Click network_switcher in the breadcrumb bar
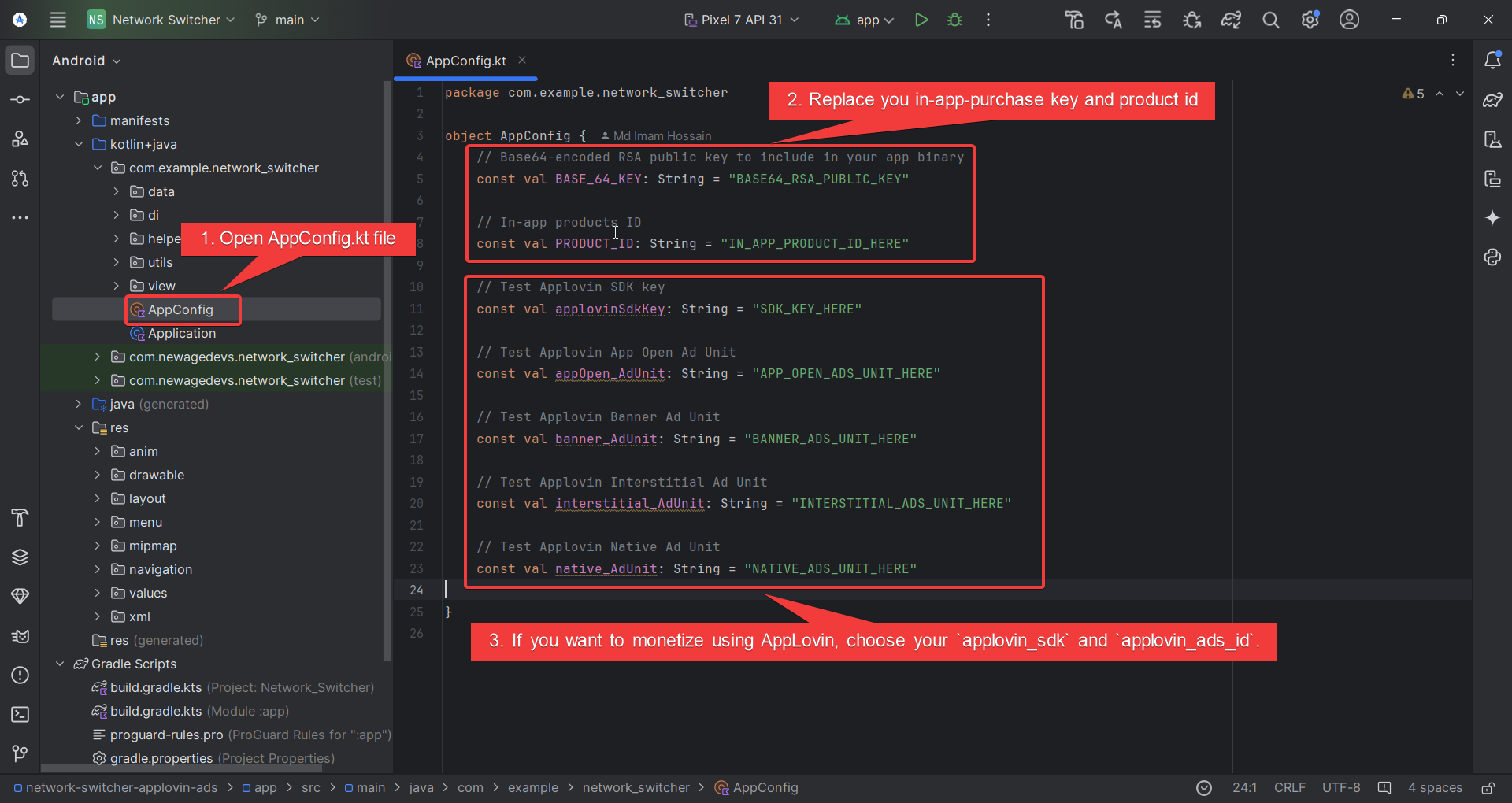Image resolution: width=1512 pixels, height=803 pixels. coord(636,787)
